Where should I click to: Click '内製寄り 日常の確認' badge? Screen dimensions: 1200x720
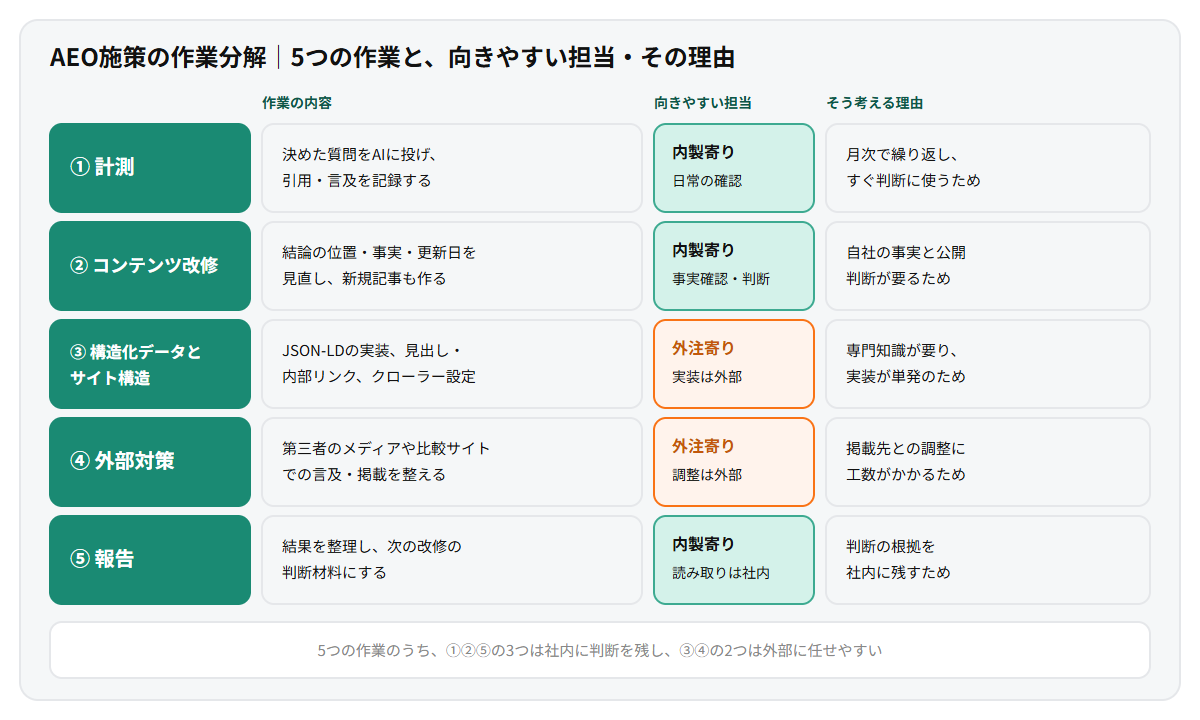click(734, 168)
